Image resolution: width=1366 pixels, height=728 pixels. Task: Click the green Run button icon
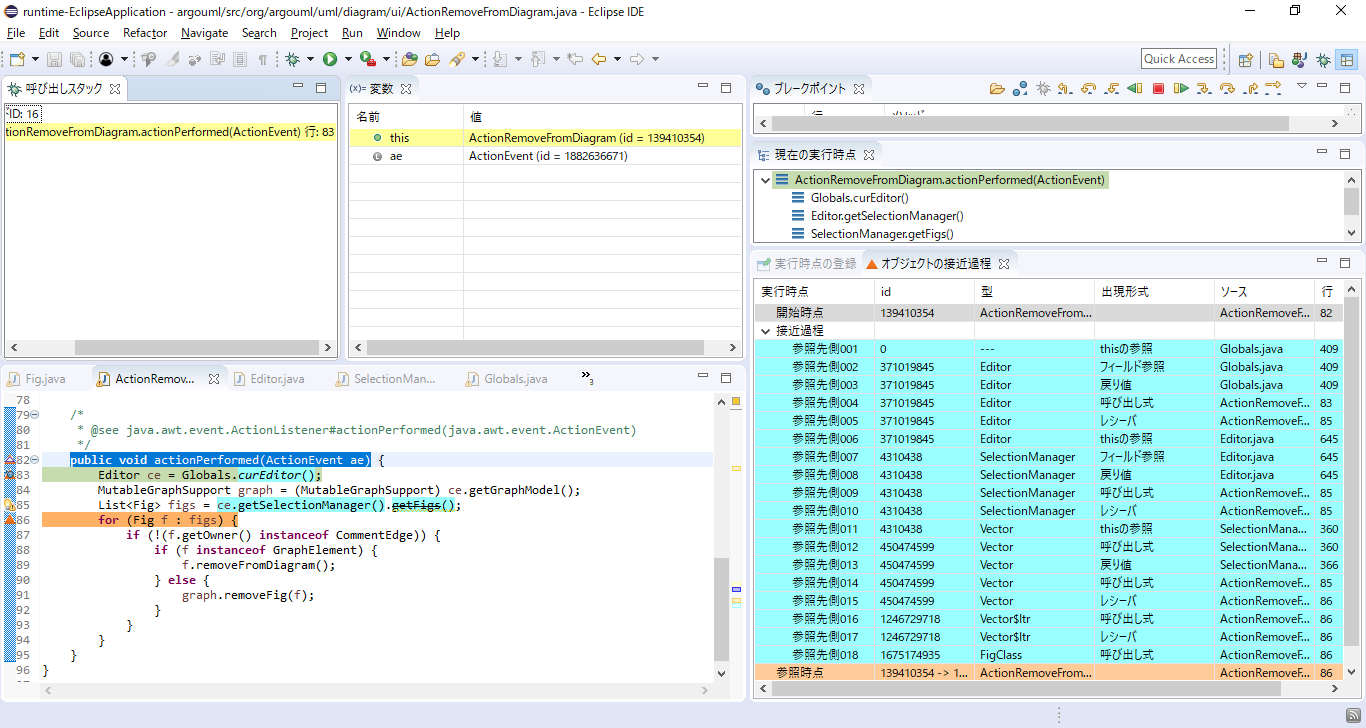pyautogui.click(x=329, y=60)
